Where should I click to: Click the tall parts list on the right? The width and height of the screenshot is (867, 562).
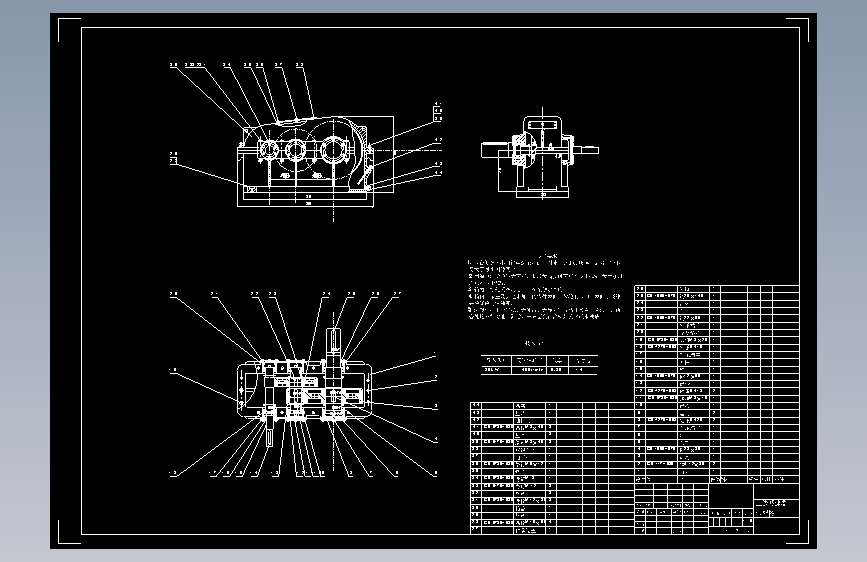[717, 384]
